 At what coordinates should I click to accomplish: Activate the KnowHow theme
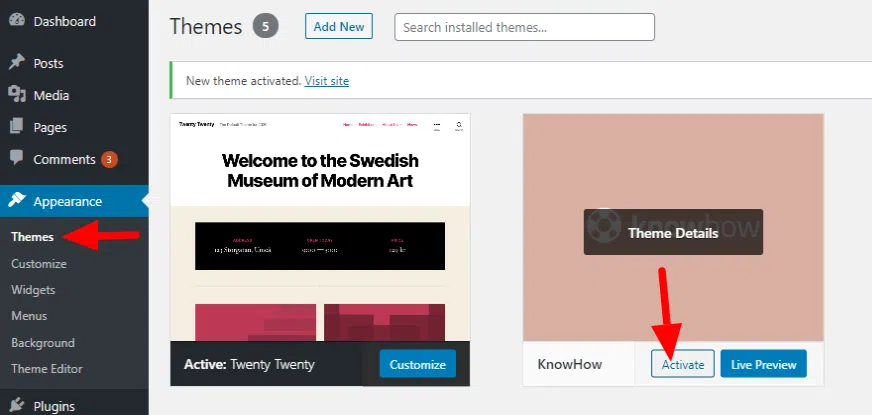point(682,365)
